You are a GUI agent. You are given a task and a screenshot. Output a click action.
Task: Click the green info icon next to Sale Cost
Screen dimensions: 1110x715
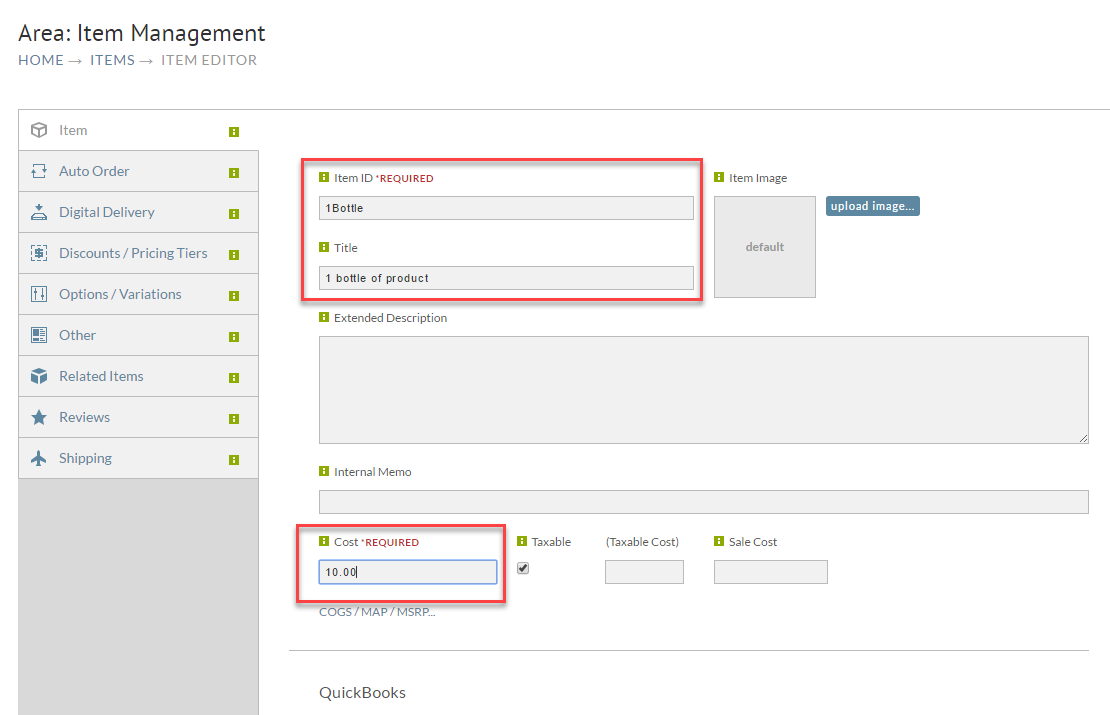coord(719,541)
